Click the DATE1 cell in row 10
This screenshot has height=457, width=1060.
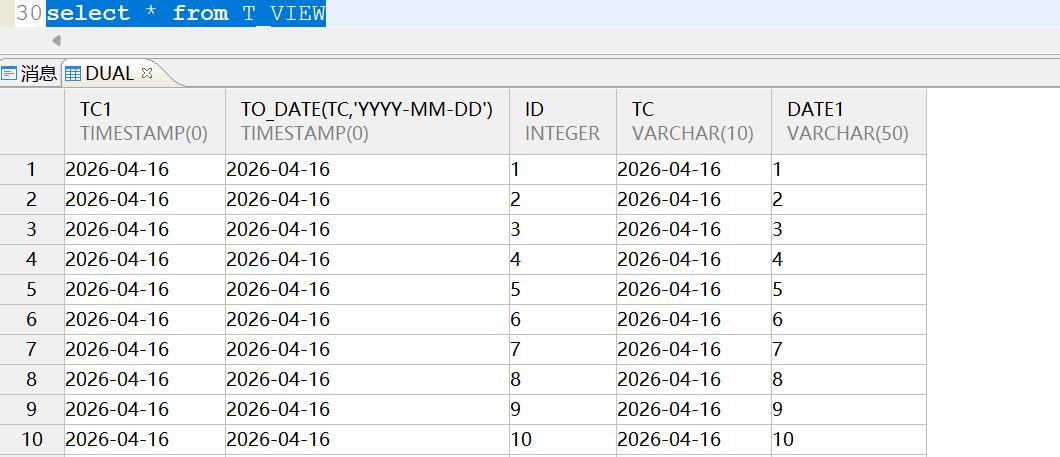[848, 440]
